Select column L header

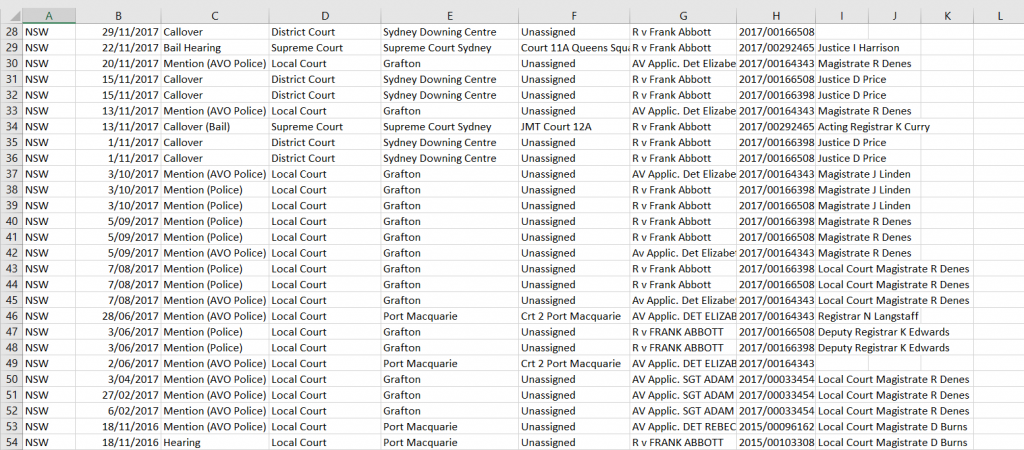(x=1000, y=16)
